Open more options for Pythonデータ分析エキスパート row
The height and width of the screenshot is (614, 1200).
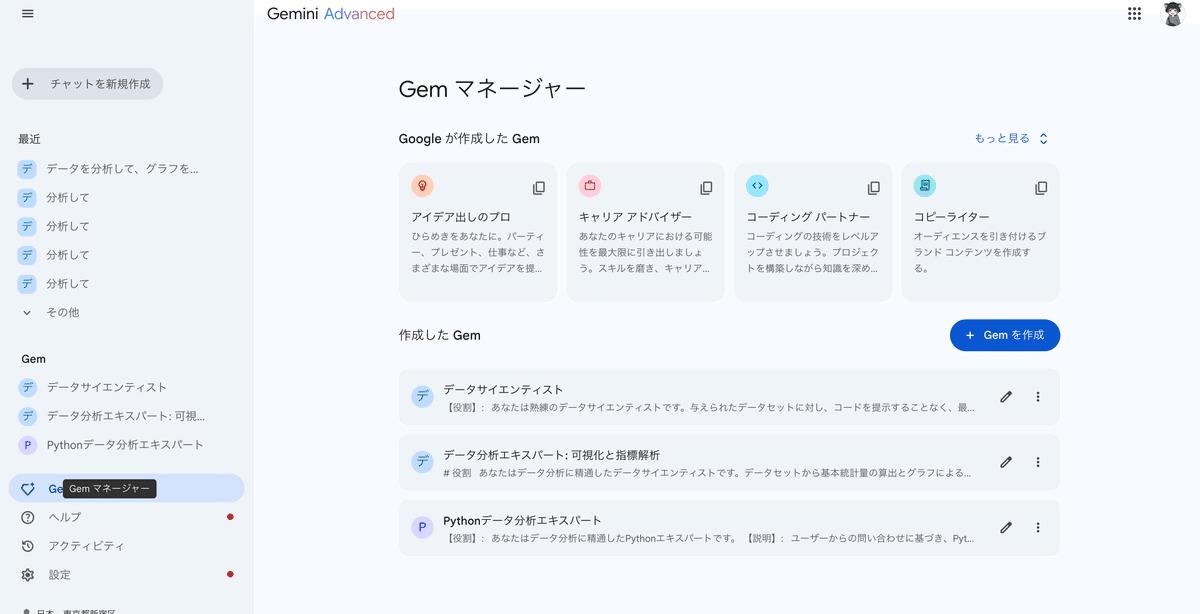[1038, 527]
